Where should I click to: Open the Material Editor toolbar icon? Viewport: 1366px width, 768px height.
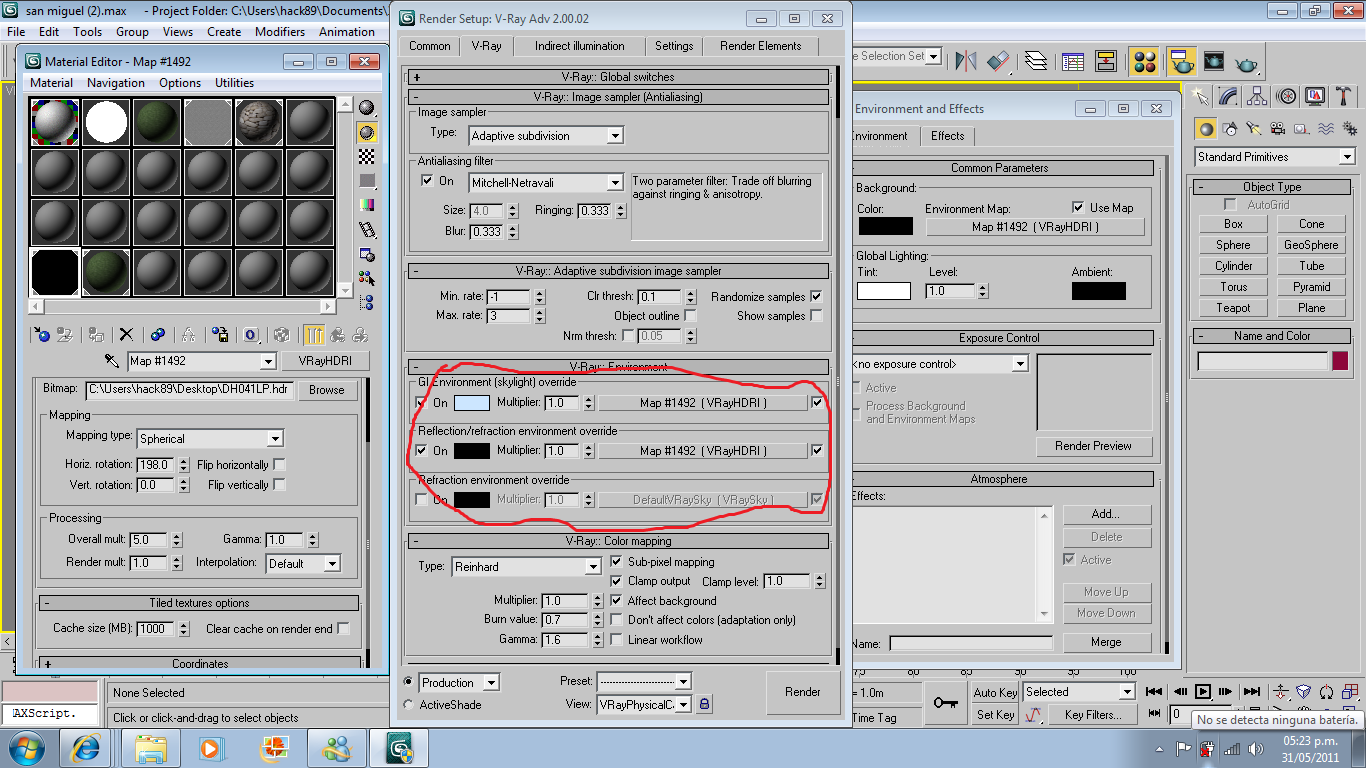(1146, 61)
